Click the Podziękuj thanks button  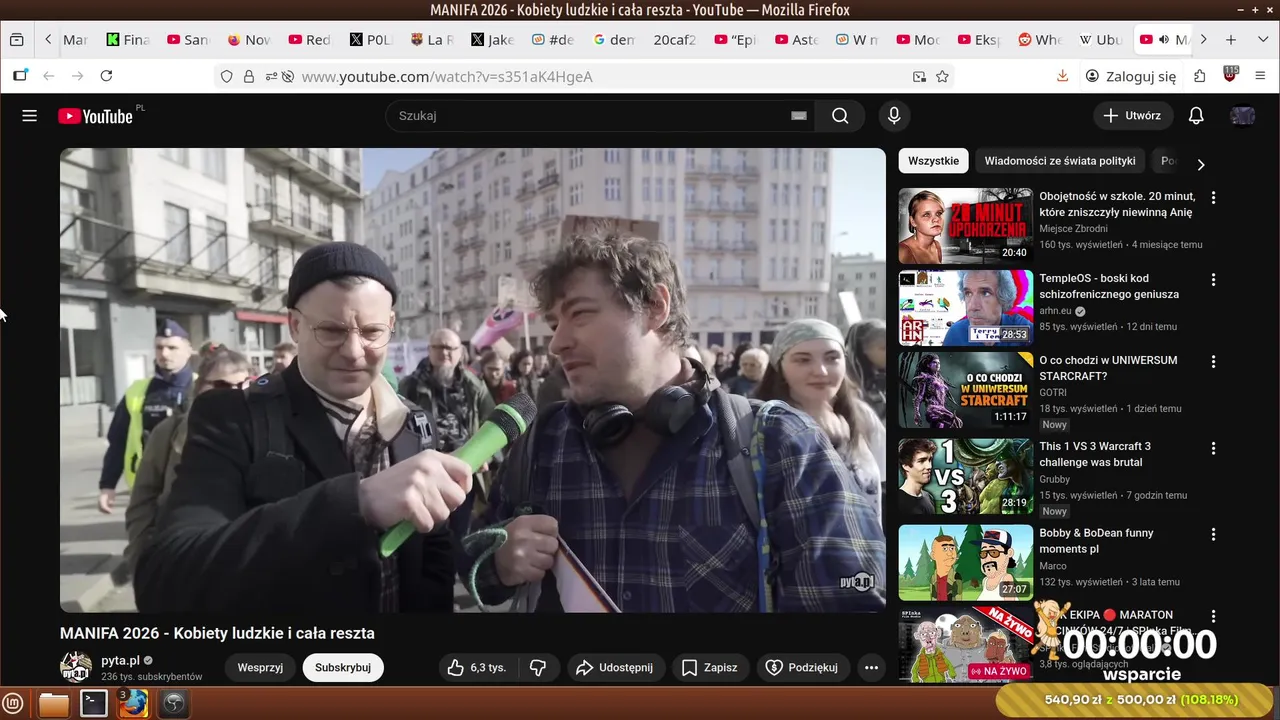click(x=804, y=668)
